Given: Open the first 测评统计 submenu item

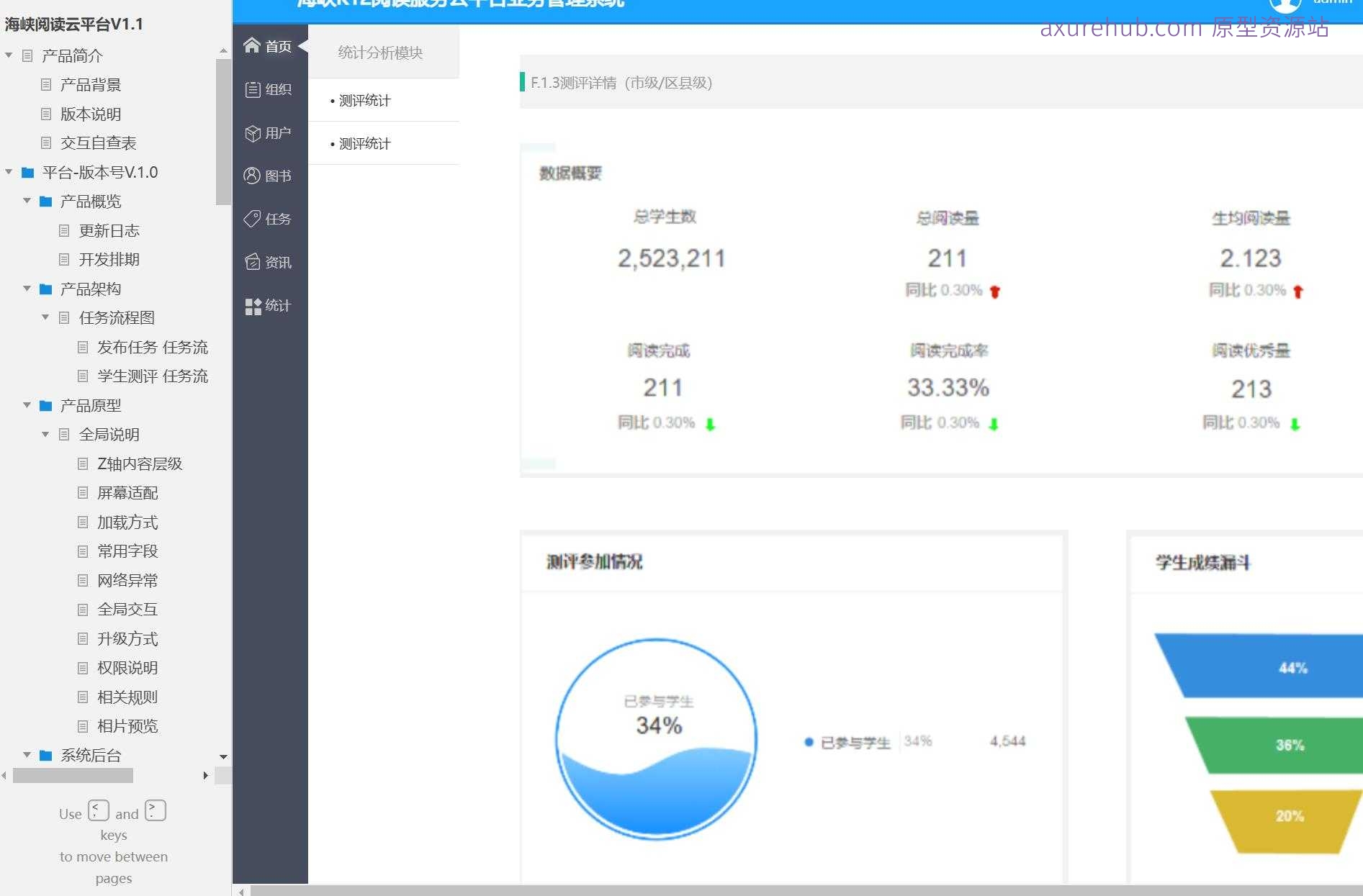Looking at the screenshot, I should point(364,101).
